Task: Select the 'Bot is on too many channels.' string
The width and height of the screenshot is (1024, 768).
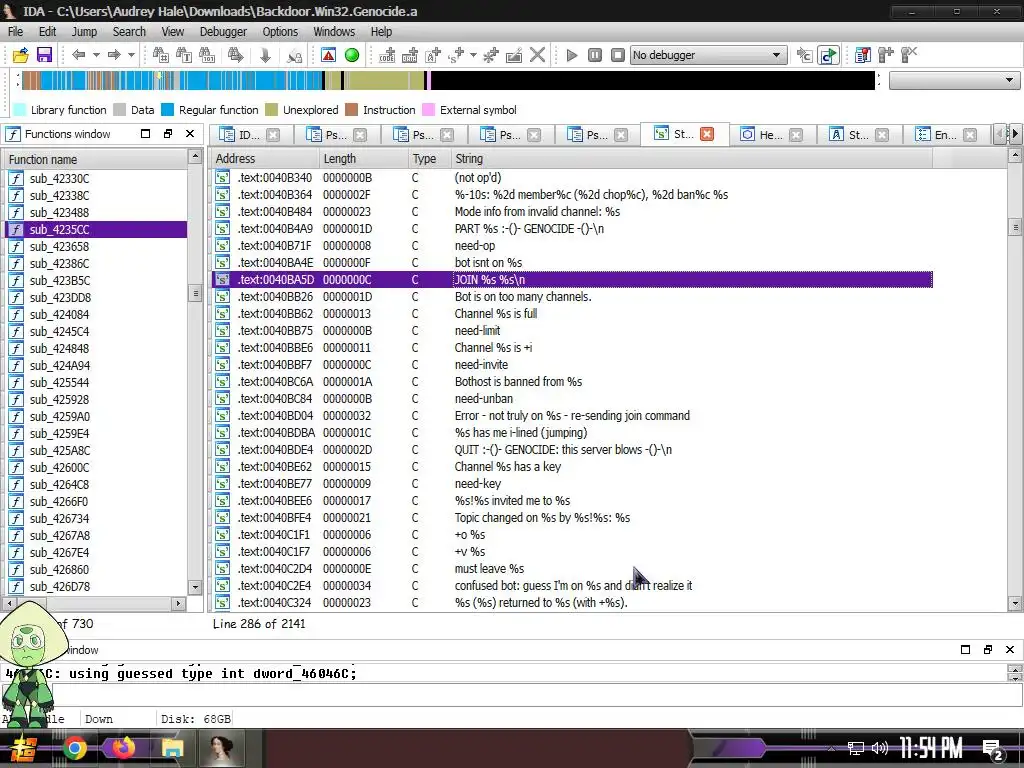Action: 573,296
